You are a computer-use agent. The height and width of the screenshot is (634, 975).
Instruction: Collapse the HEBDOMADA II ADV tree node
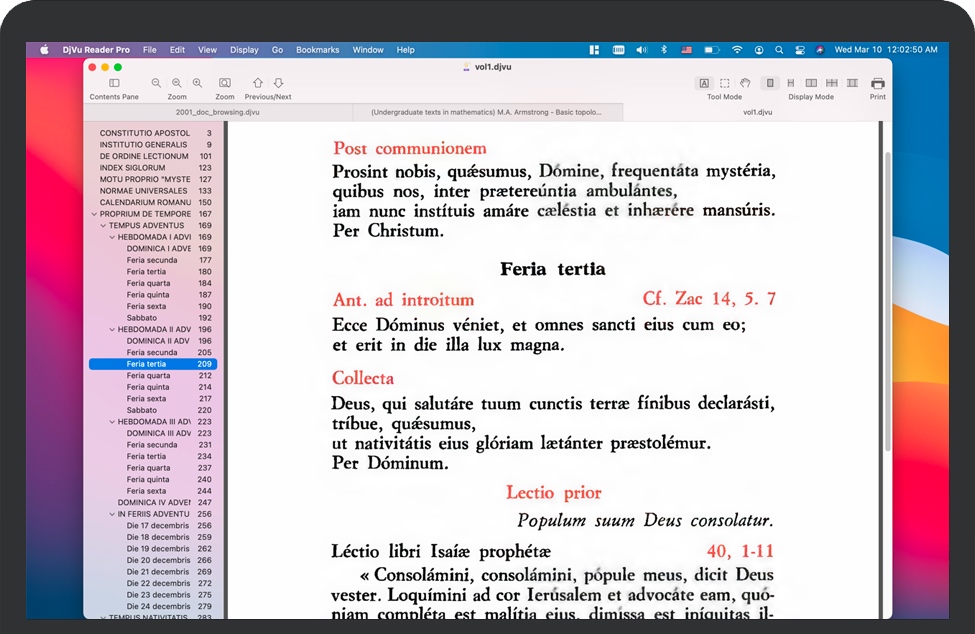pos(112,329)
